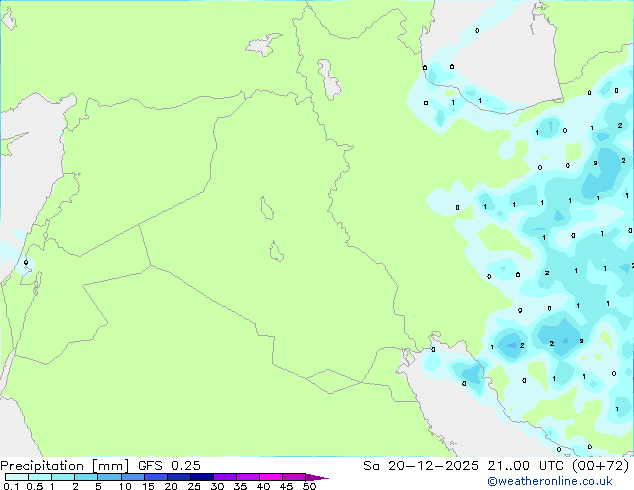The width and height of the screenshot is (634, 490).
Task: Open the weatheronline.co.uk copyright link
Action: (549, 481)
